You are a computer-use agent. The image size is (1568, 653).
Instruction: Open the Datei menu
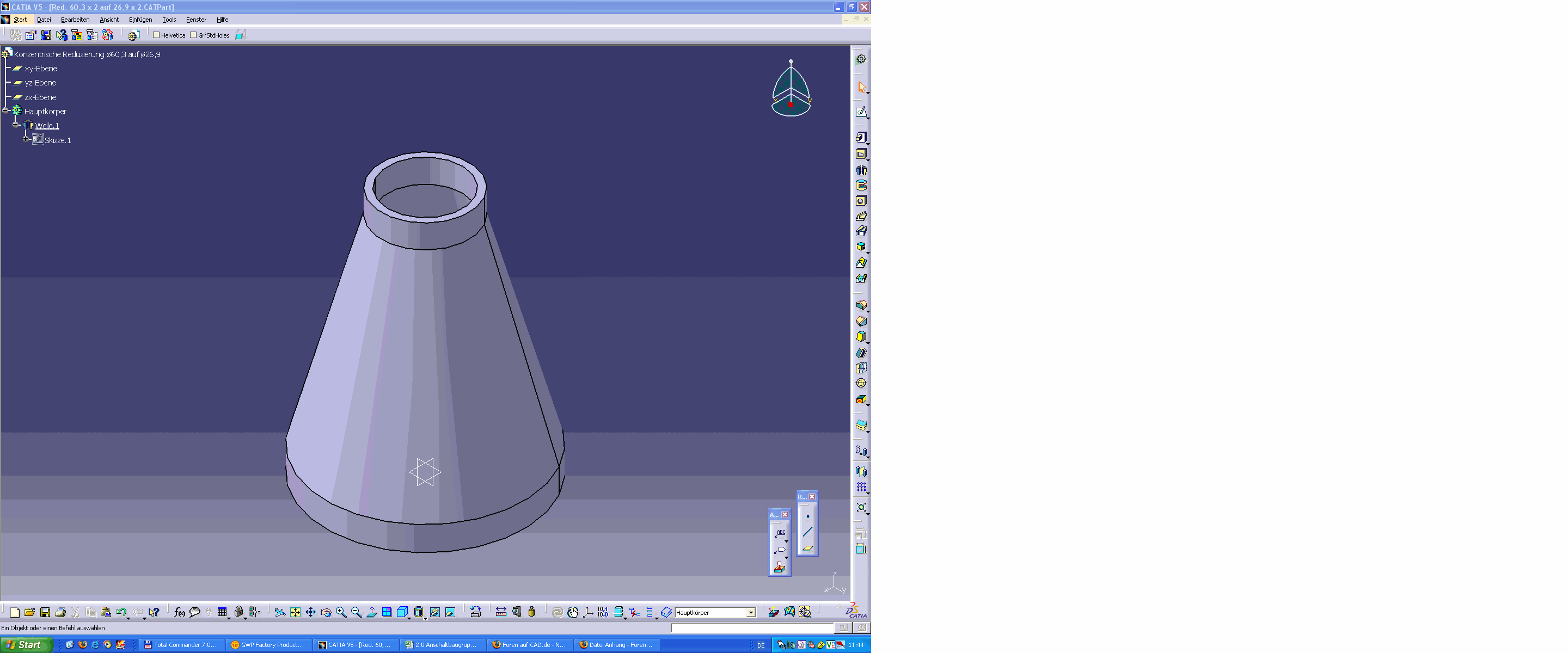[x=44, y=20]
